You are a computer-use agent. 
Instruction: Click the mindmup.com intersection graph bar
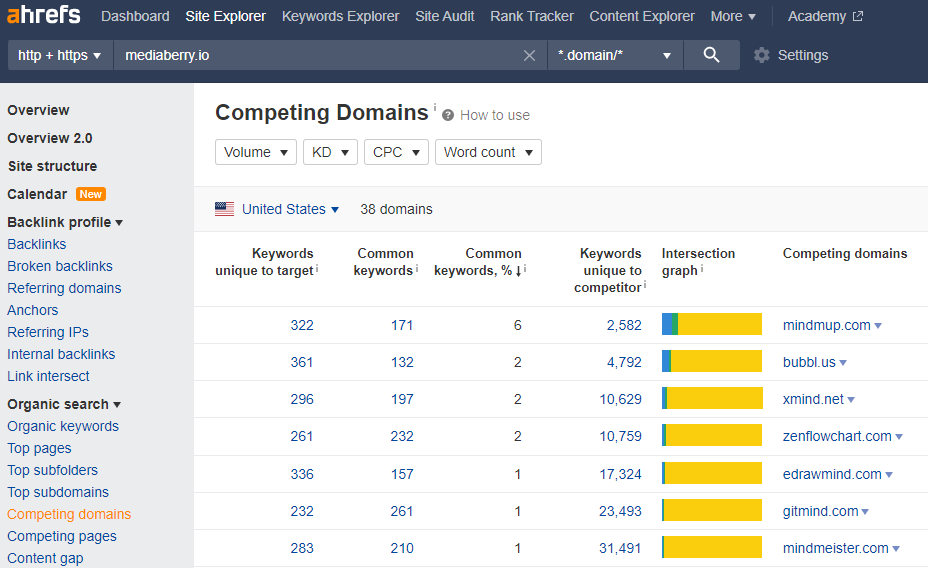pyautogui.click(x=711, y=324)
